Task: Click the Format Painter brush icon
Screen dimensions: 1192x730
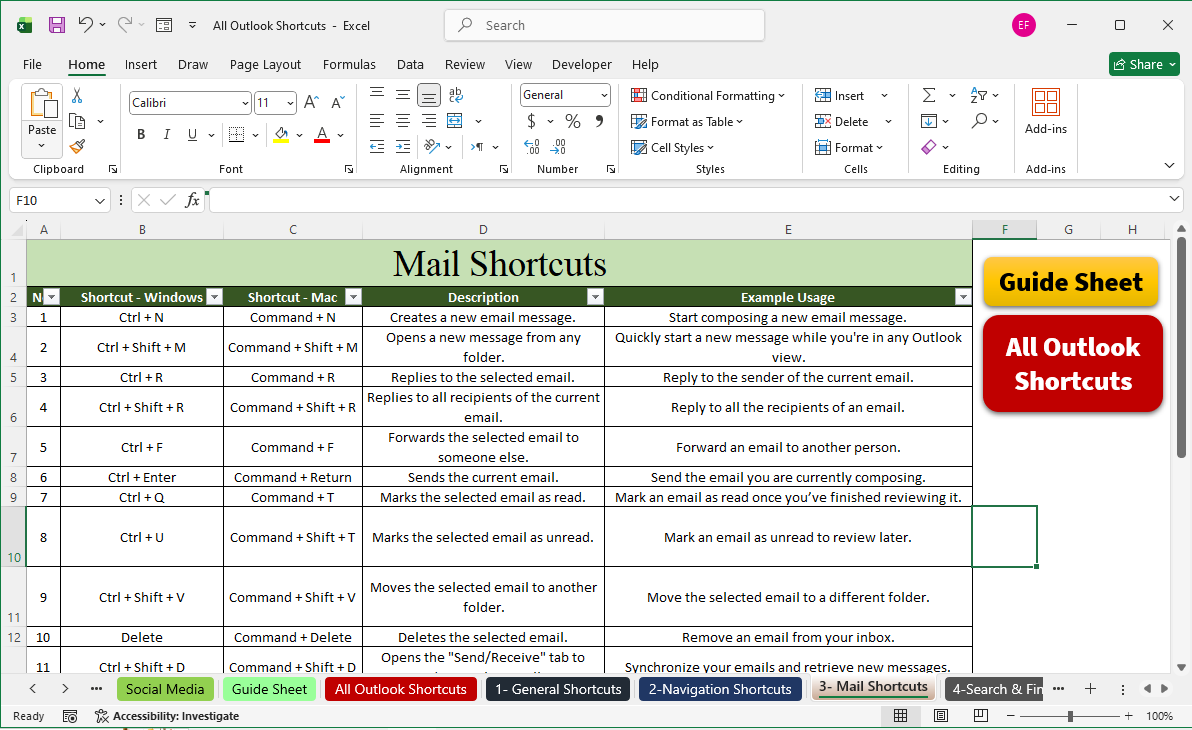Action: pos(77,146)
